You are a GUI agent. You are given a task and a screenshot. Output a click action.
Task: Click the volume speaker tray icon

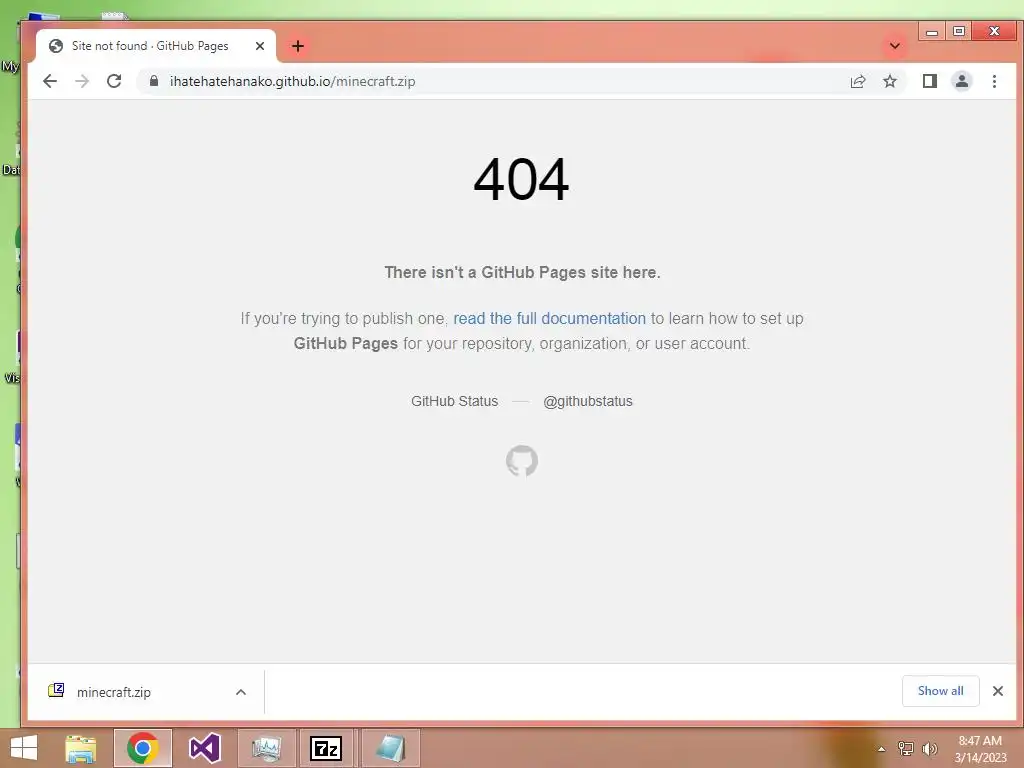(929, 748)
